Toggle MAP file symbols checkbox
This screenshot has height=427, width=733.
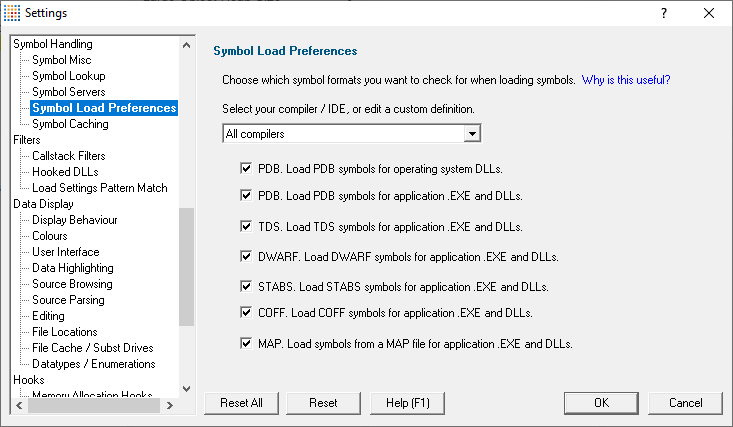246,343
